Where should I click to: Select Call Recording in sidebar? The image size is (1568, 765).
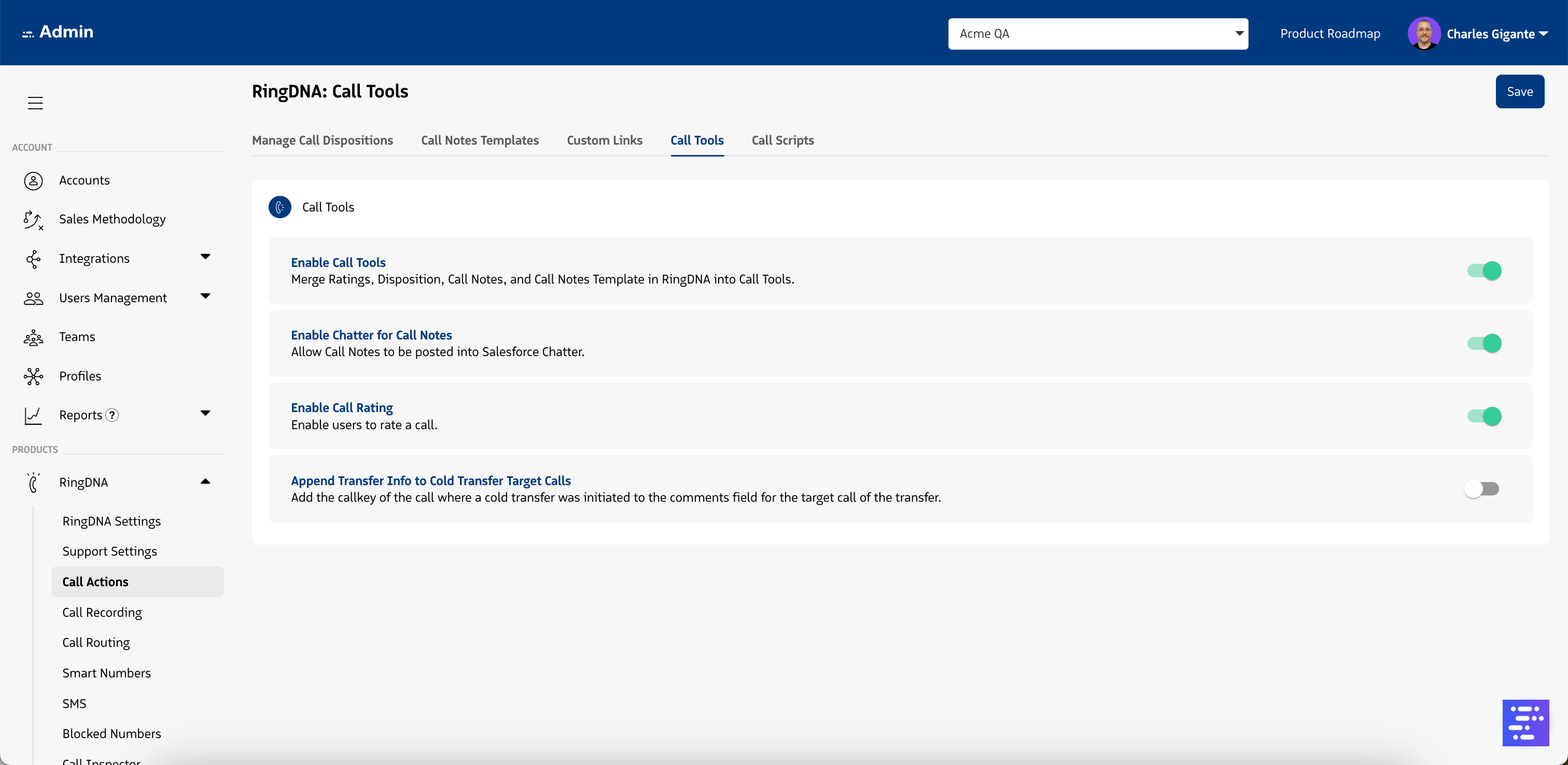[x=102, y=612]
